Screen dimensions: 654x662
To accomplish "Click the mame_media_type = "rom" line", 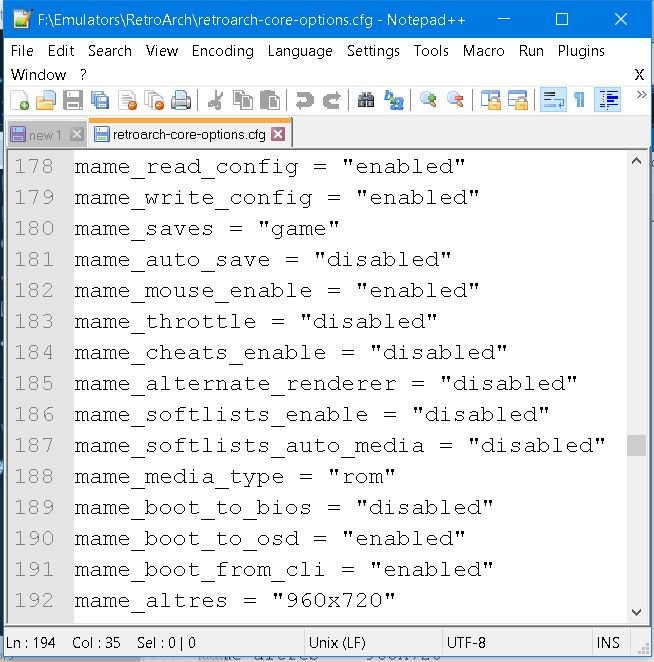I will coord(235,477).
